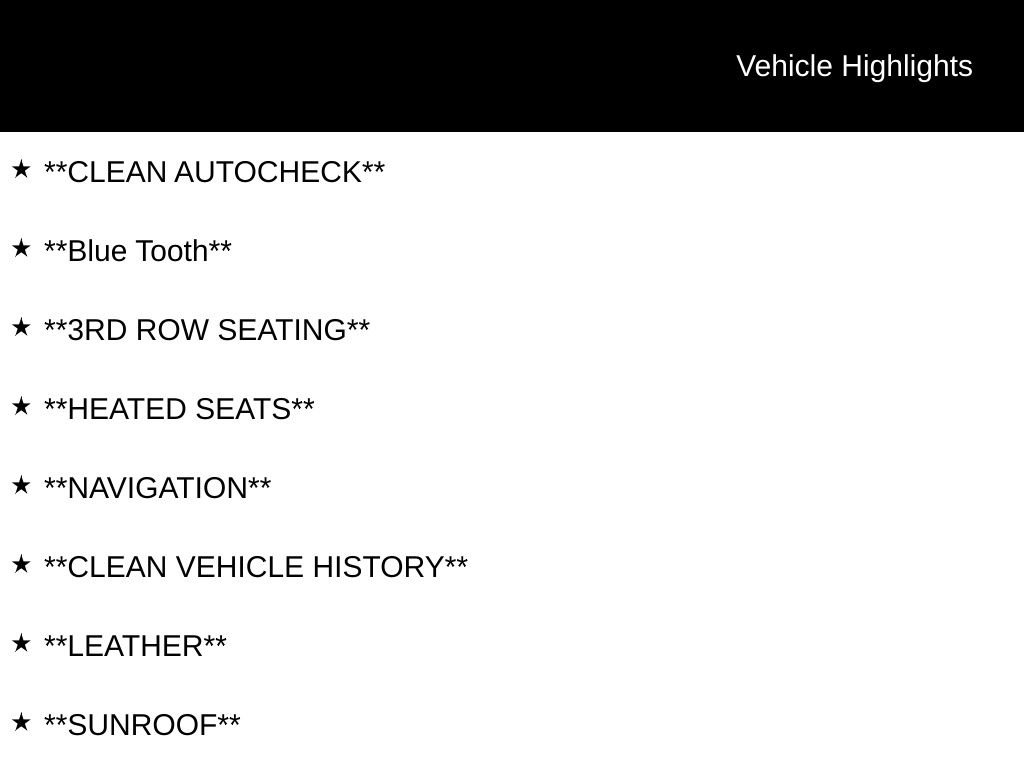Click the CLEAN AUTOCHECK highlight text
This screenshot has height=768, width=1024.
[214, 172]
